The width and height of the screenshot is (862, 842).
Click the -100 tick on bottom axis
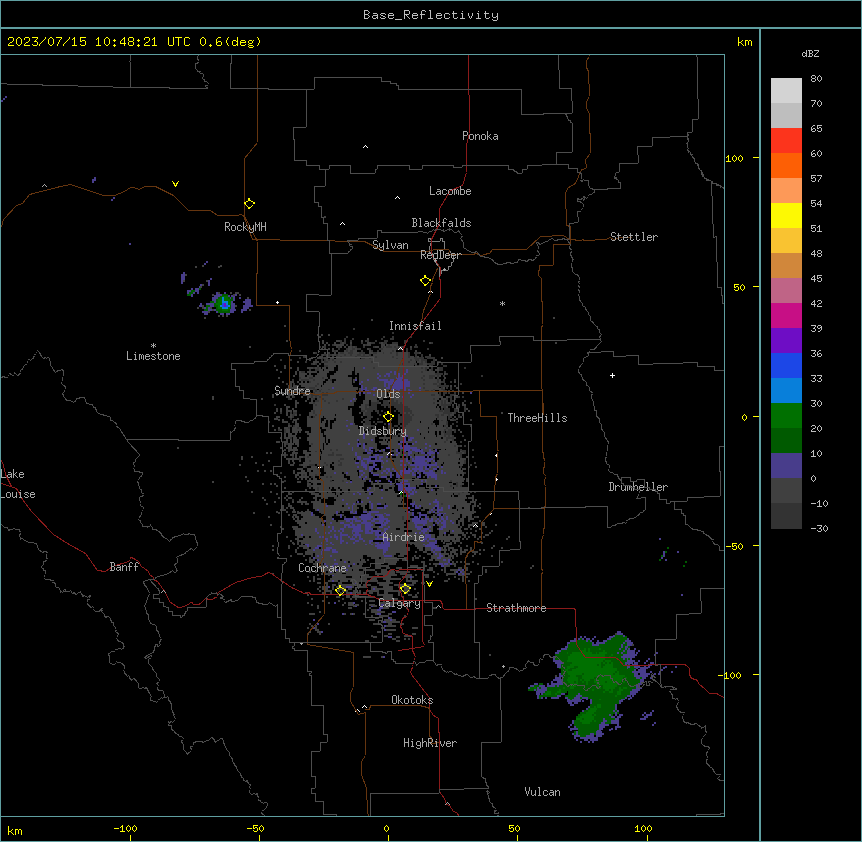(x=125, y=828)
